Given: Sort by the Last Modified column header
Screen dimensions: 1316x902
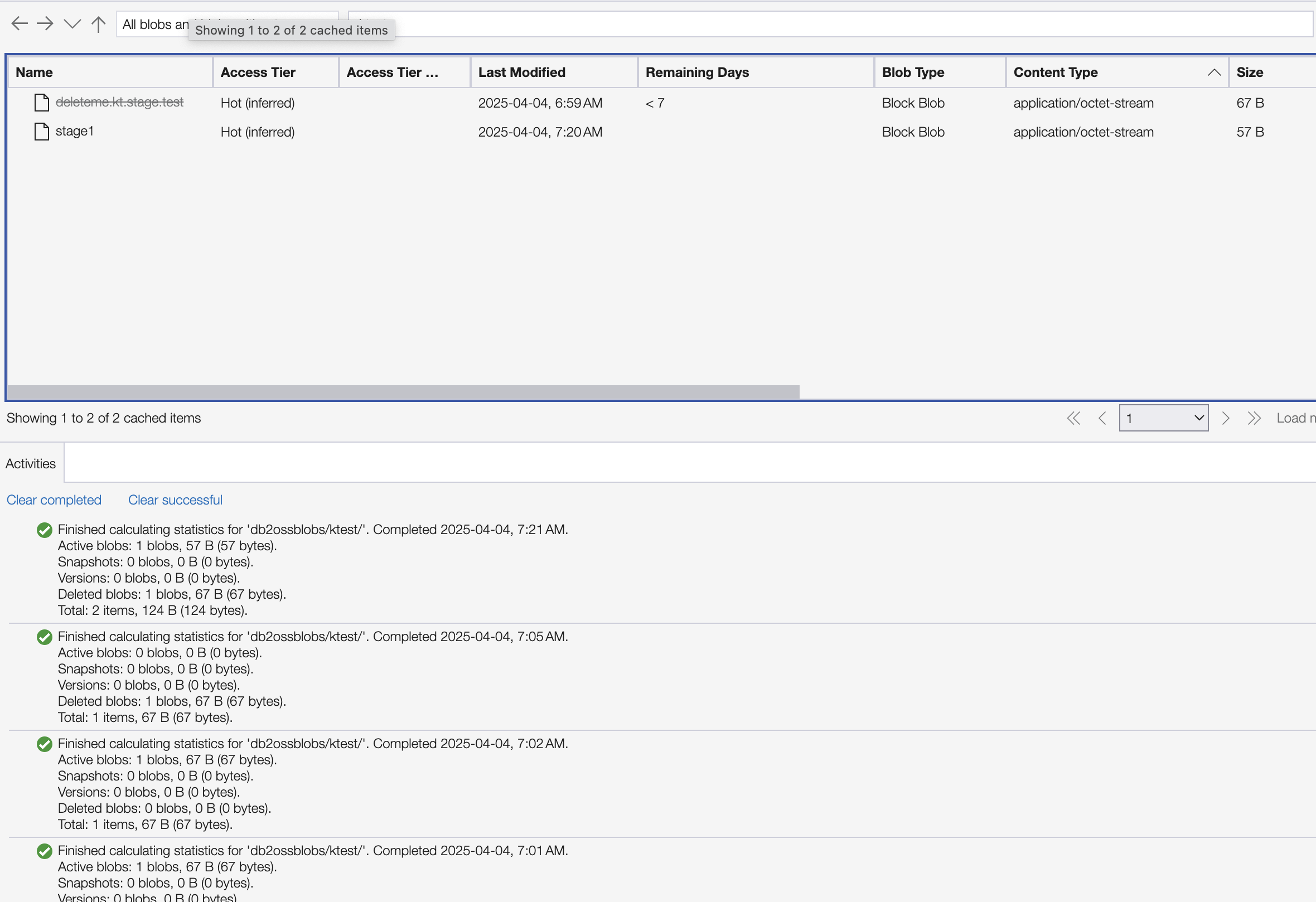Looking at the screenshot, I should (521, 72).
